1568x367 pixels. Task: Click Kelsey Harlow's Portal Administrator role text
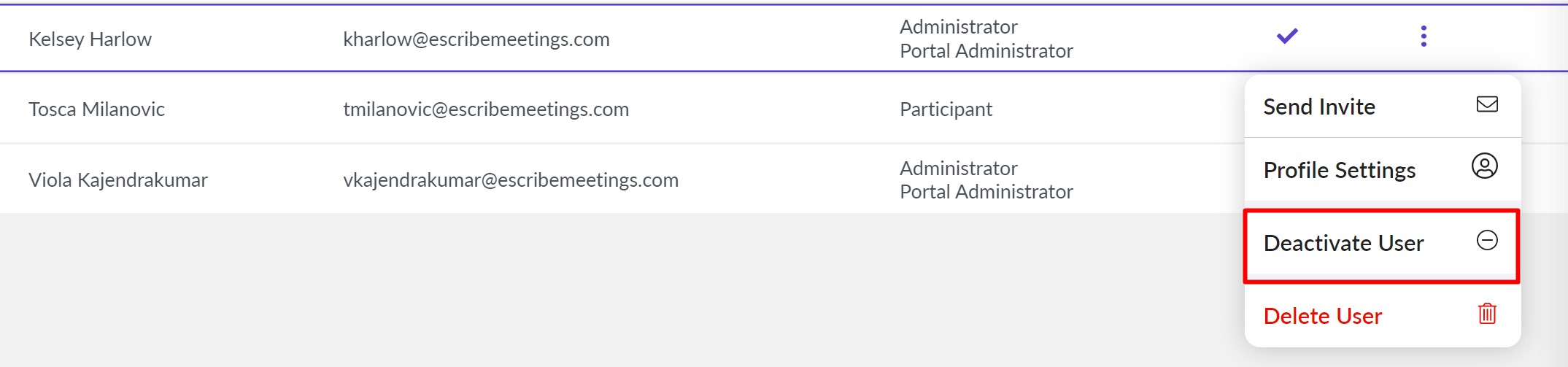pyautogui.click(x=986, y=51)
